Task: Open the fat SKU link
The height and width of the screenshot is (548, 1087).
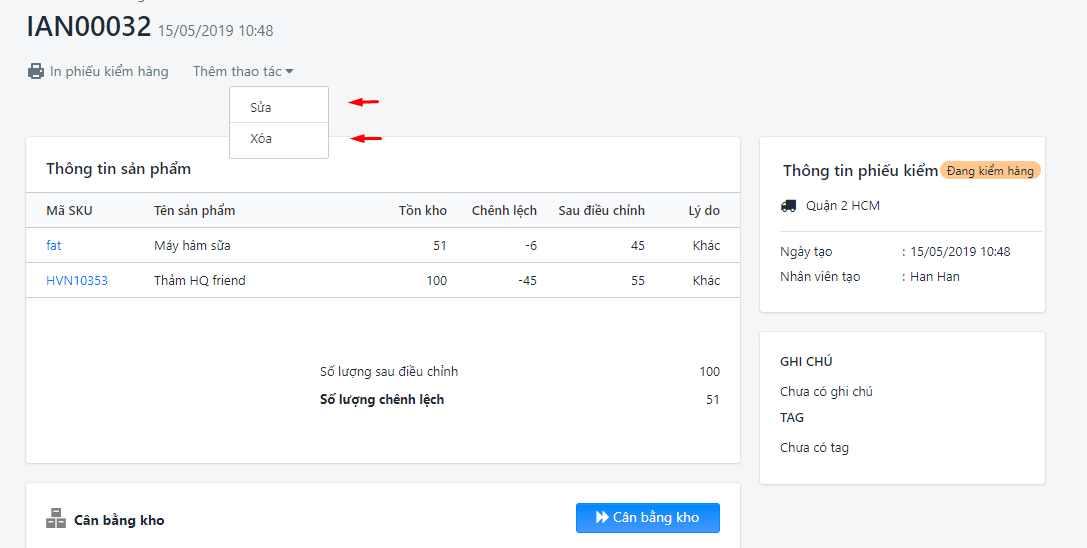Action: pyautogui.click(x=54, y=246)
